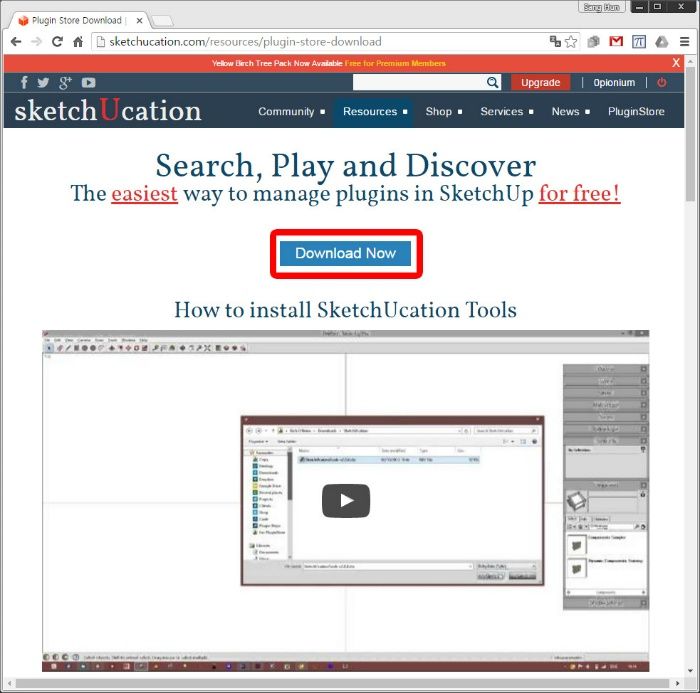Go back with the browser back arrow
This screenshot has width=700, height=693.
click(16, 42)
